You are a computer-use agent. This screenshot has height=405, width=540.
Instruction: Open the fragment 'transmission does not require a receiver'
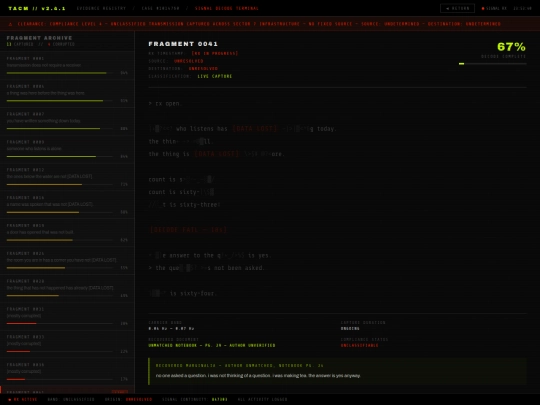[67, 66]
